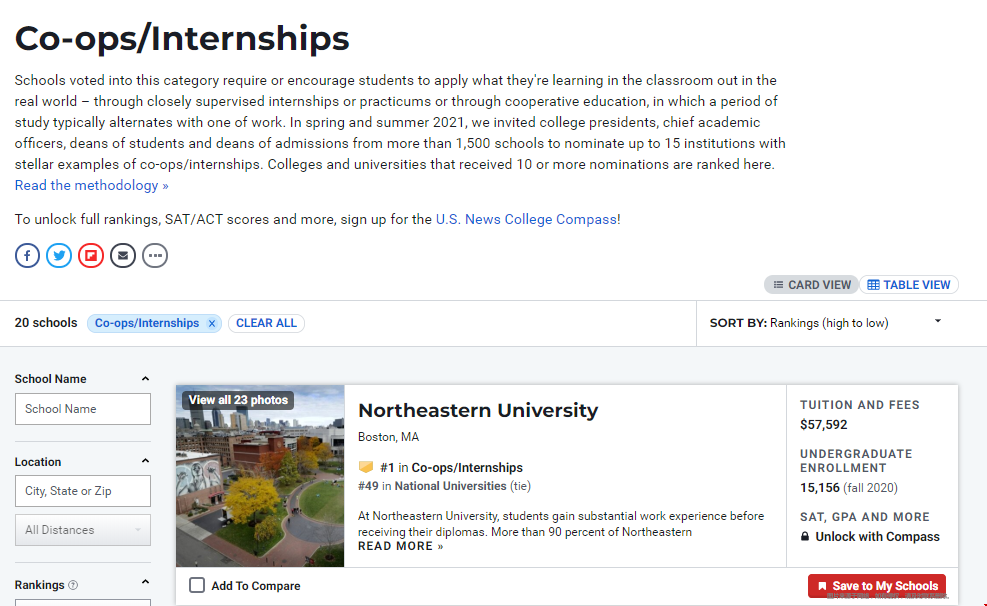Open more sharing options ellipsis icon
Viewport: 987px width, 606px height.
155,256
